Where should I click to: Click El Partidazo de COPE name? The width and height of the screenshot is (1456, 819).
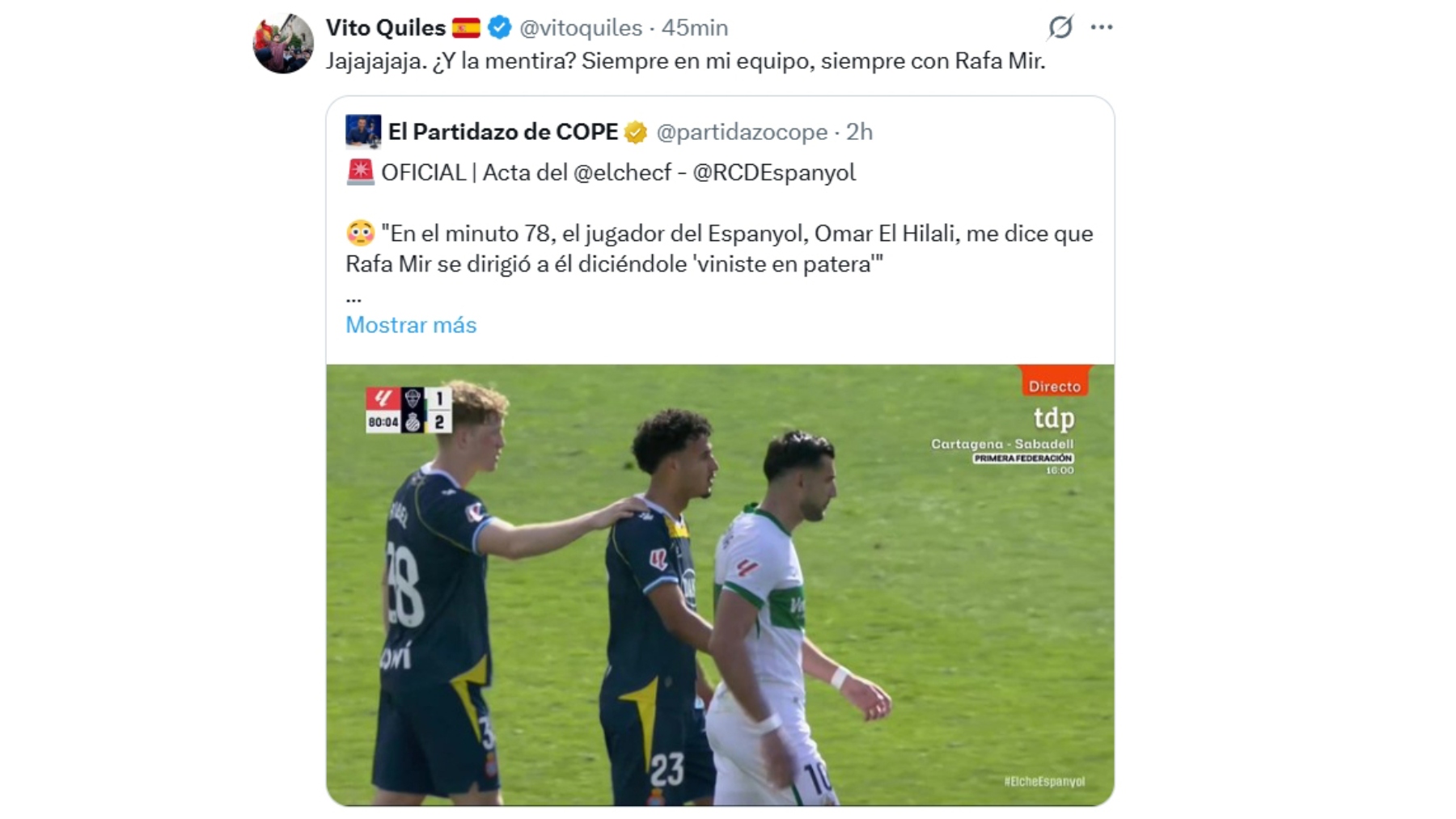(x=503, y=132)
